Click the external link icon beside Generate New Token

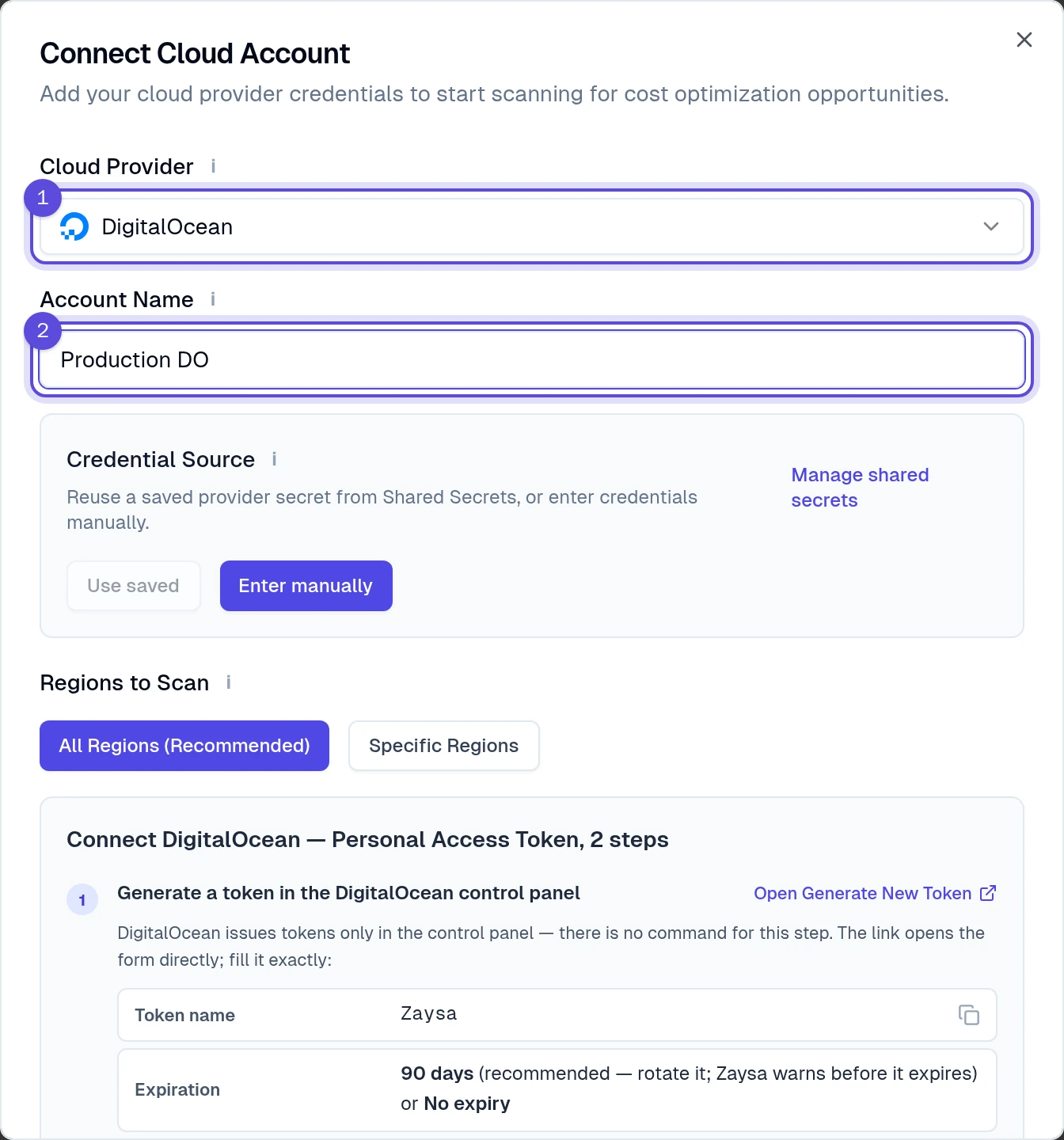(x=988, y=893)
